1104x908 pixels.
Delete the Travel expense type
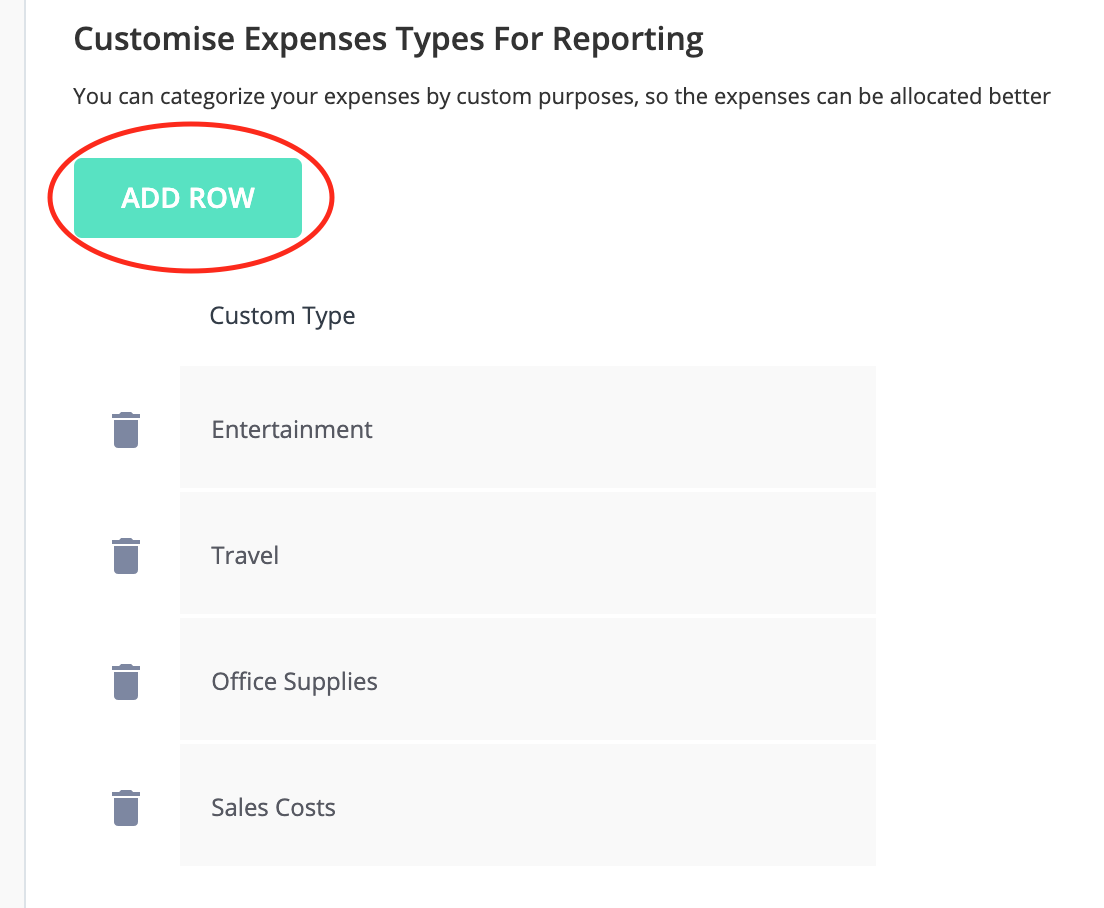(126, 556)
